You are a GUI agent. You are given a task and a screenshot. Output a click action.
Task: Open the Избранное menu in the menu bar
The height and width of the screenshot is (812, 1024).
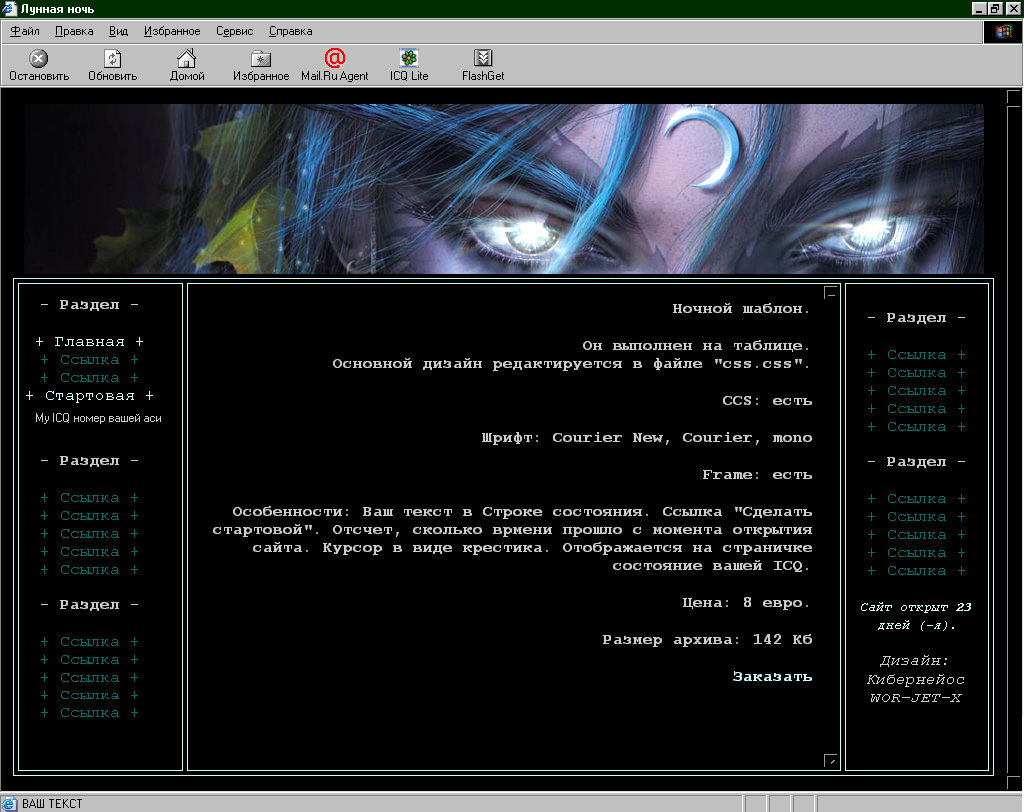172,31
